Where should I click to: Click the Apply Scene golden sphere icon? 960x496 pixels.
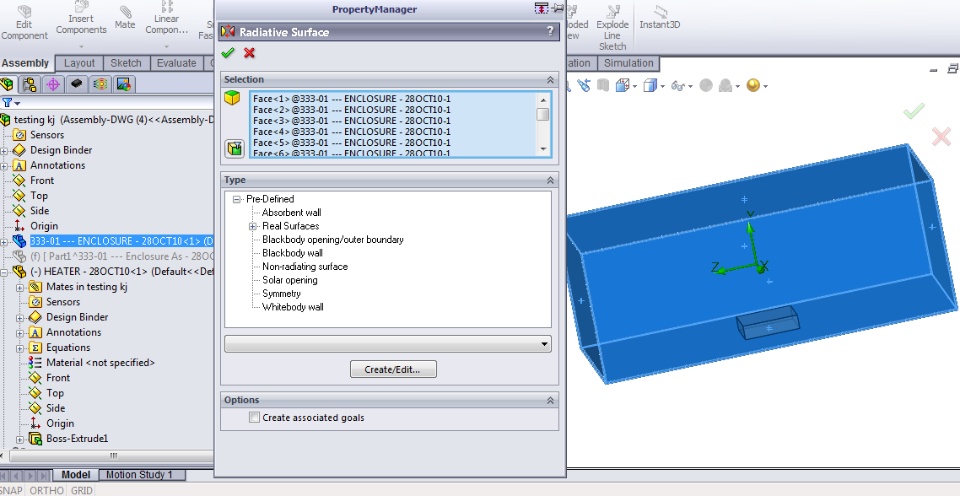pyautogui.click(x=754, y=85)
